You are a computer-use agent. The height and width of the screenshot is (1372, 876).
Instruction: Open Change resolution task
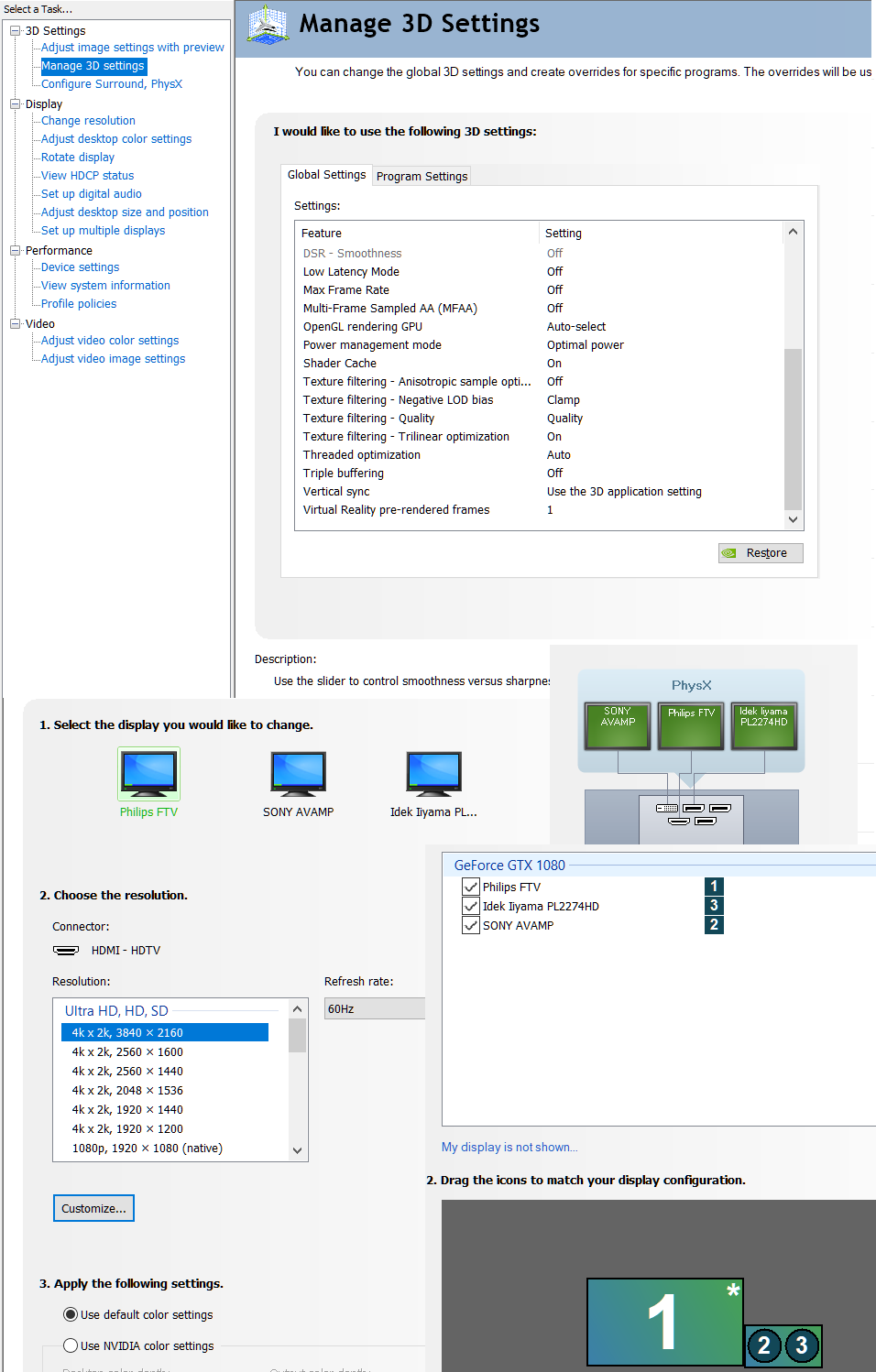88,121
